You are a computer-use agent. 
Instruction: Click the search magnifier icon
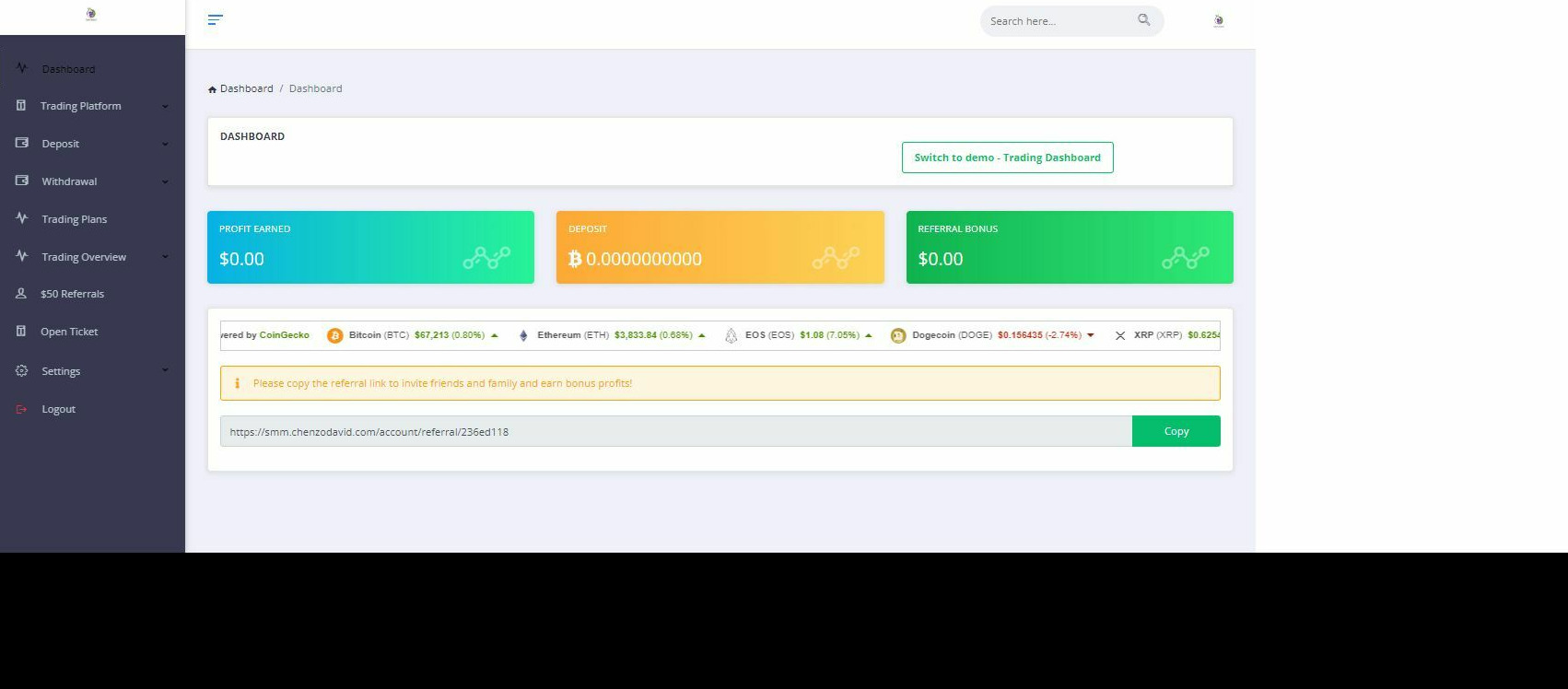[1143, 19]
